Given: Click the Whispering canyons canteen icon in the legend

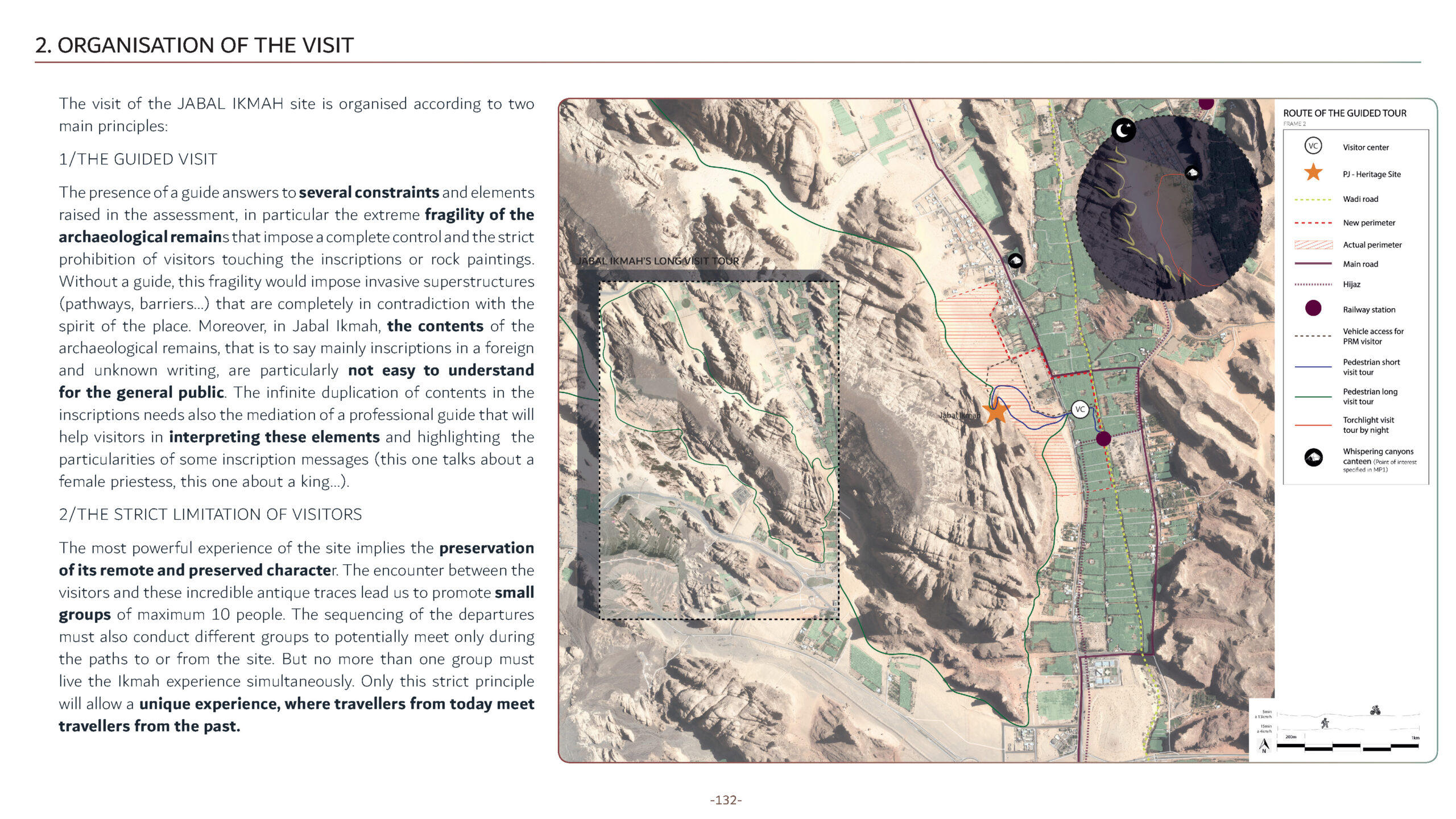Looking at the screenshot, I should coord(1313,457).
